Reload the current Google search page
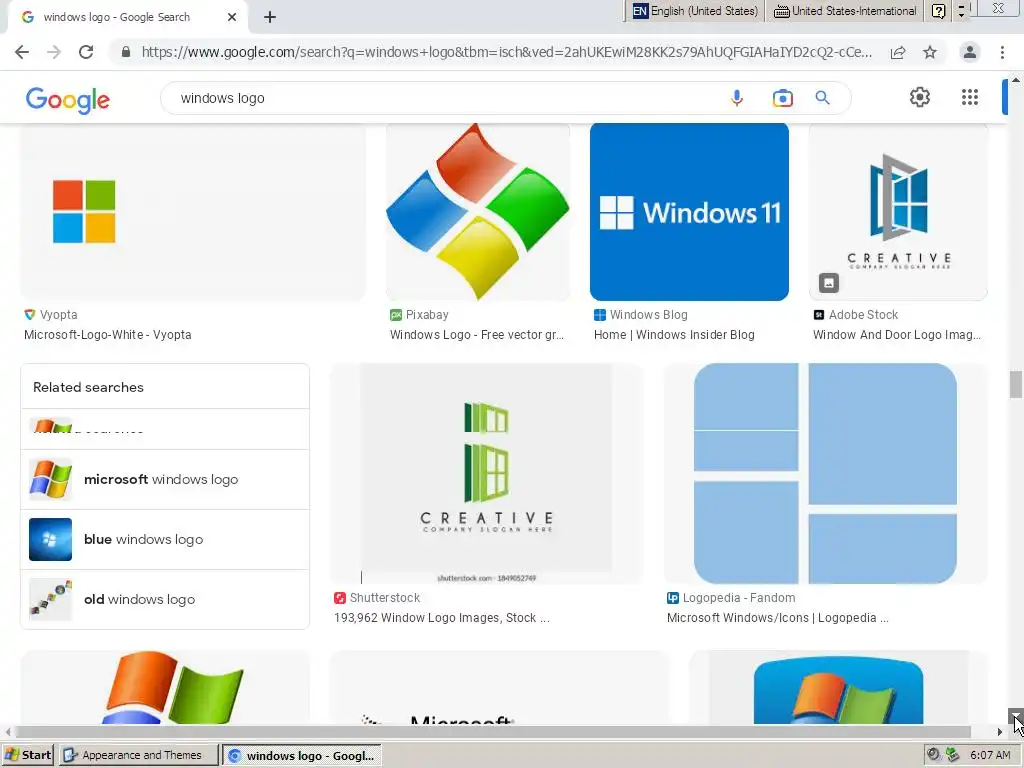Screen dimensions: 1024x768 click(86, 52)
